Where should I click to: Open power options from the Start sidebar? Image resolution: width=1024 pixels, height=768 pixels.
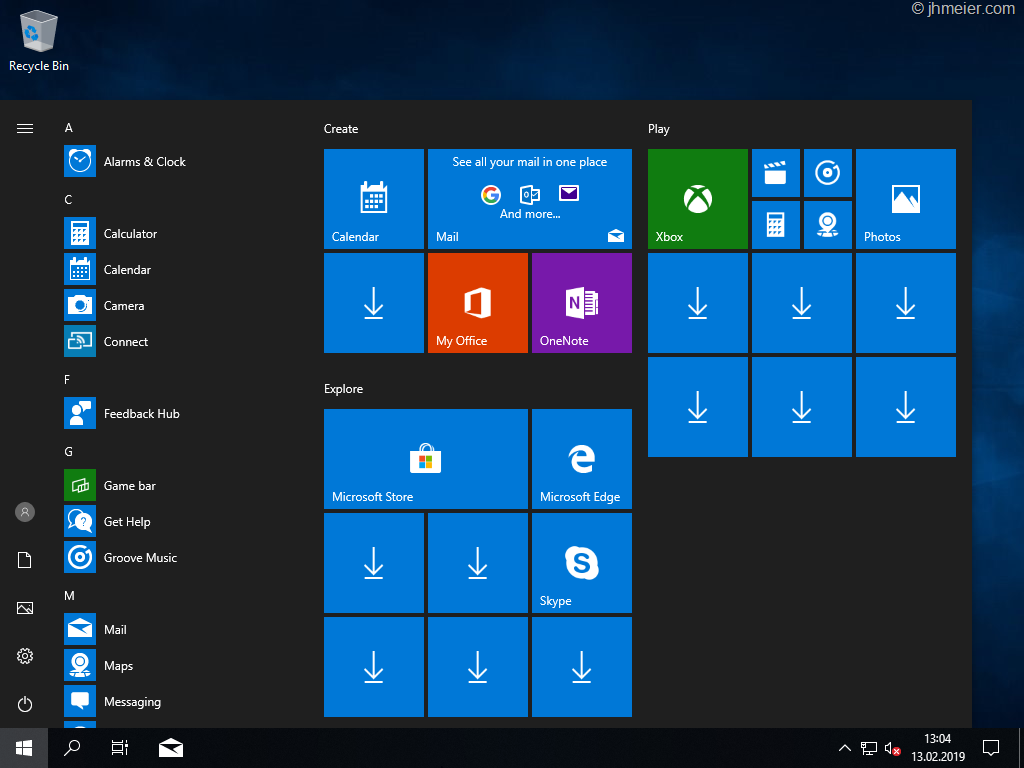(24, 704)
